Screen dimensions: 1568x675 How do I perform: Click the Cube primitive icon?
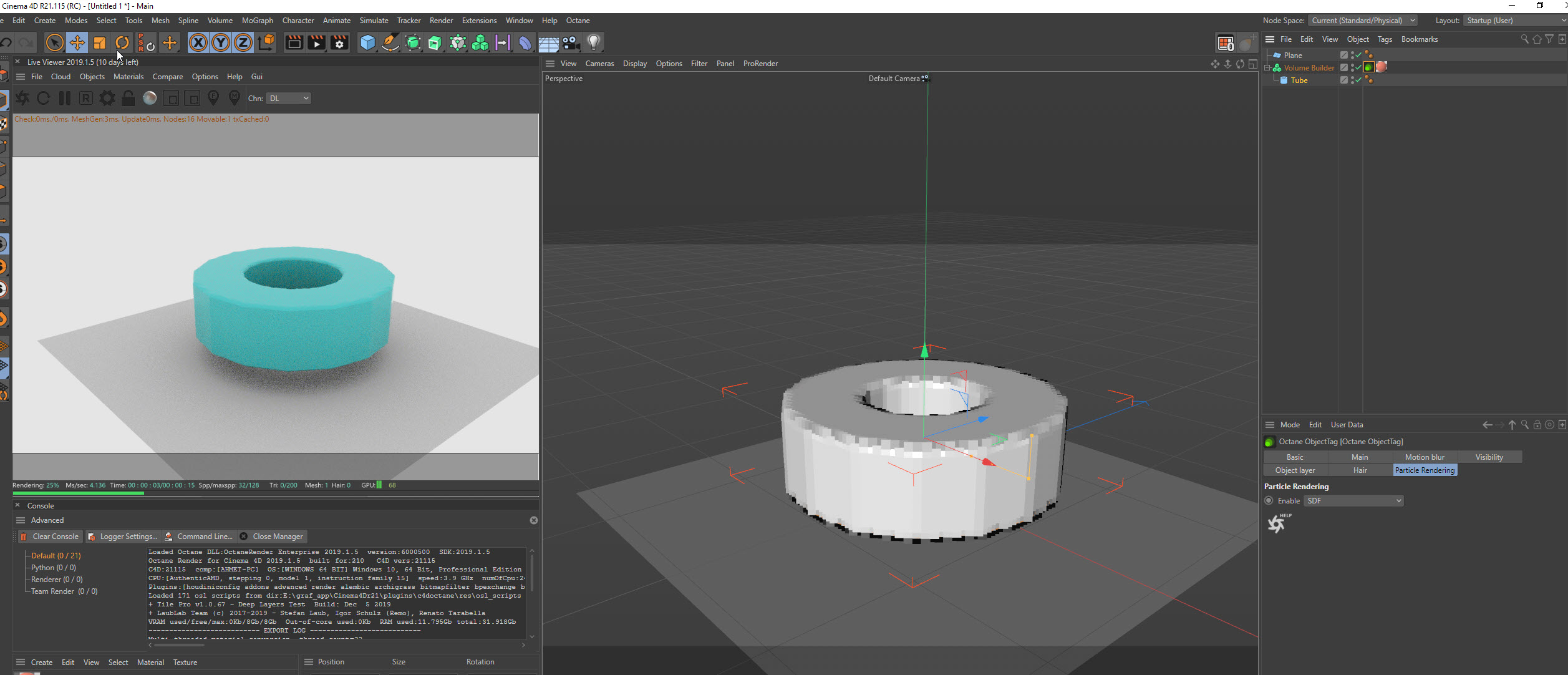(x=368, y=42)
